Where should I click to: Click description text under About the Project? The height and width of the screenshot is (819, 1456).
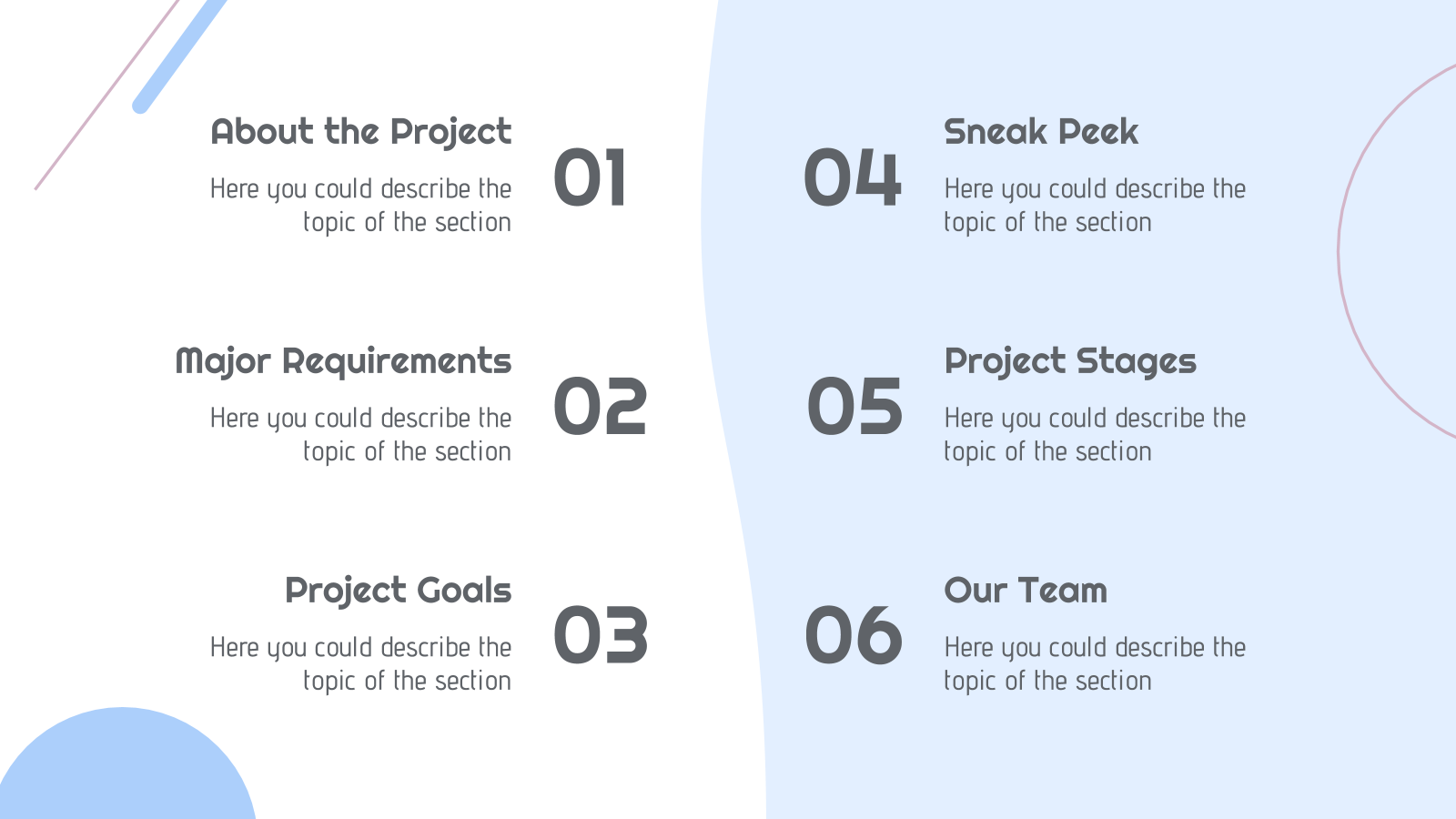360,206
